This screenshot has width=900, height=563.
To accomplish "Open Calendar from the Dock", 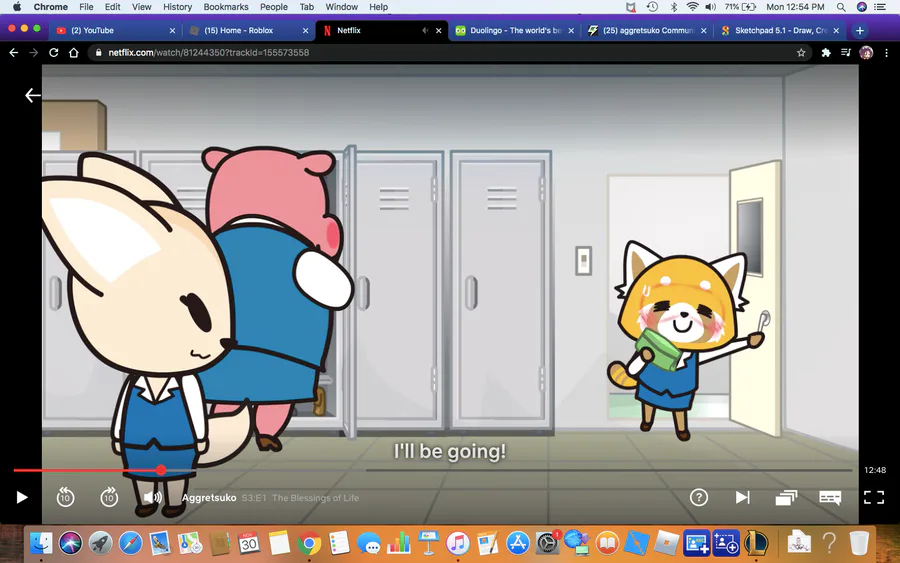I will pyautogui.click(x=249, y=542).
